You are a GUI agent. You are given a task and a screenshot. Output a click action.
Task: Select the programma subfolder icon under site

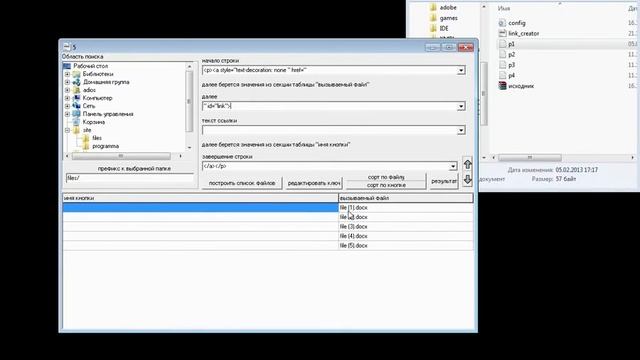coord(86,146)
